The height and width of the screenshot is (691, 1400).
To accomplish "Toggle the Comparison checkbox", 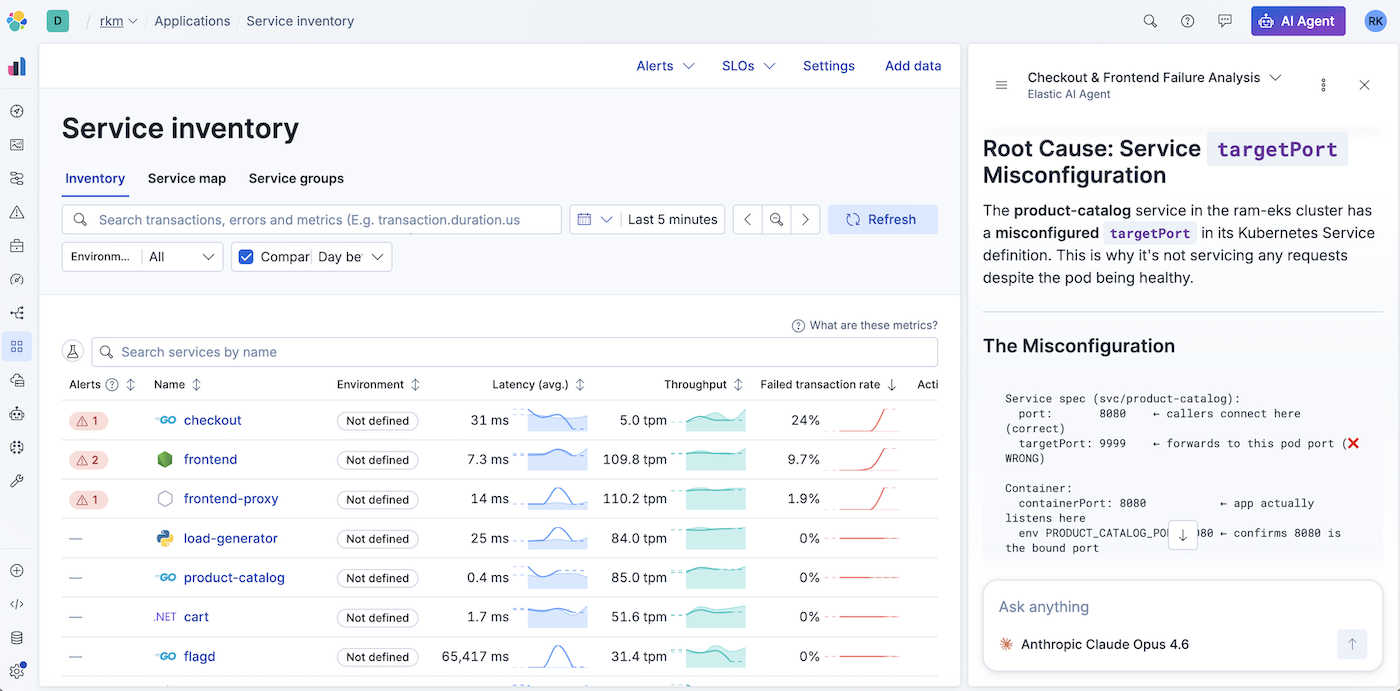I will tap(246, 257).
